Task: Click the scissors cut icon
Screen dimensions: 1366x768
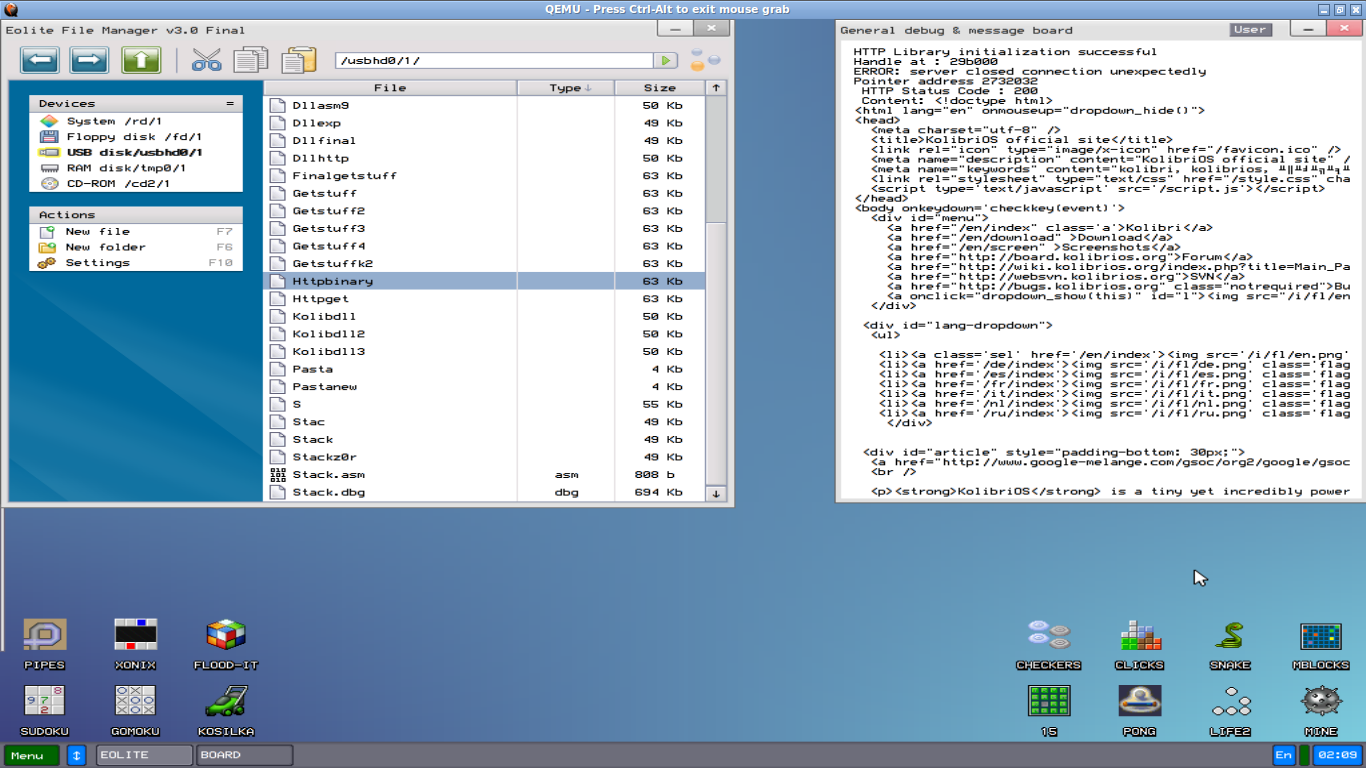Action: pyautogui.click(x=206, y=61)
